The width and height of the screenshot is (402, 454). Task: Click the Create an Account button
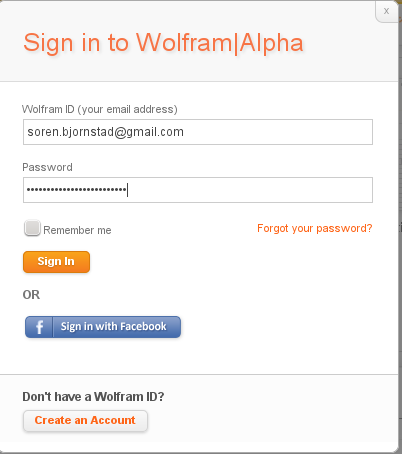[x=85, y=421]
